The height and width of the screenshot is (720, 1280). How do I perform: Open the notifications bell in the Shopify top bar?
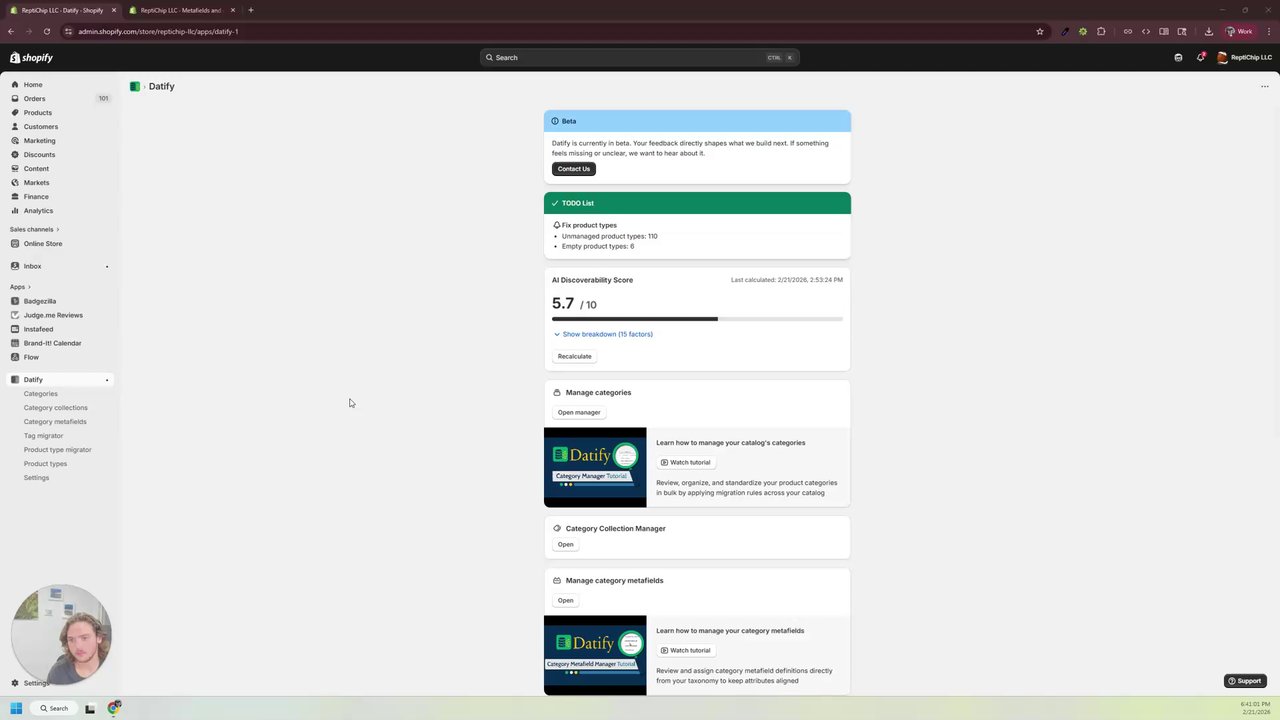click(1200, 57)
